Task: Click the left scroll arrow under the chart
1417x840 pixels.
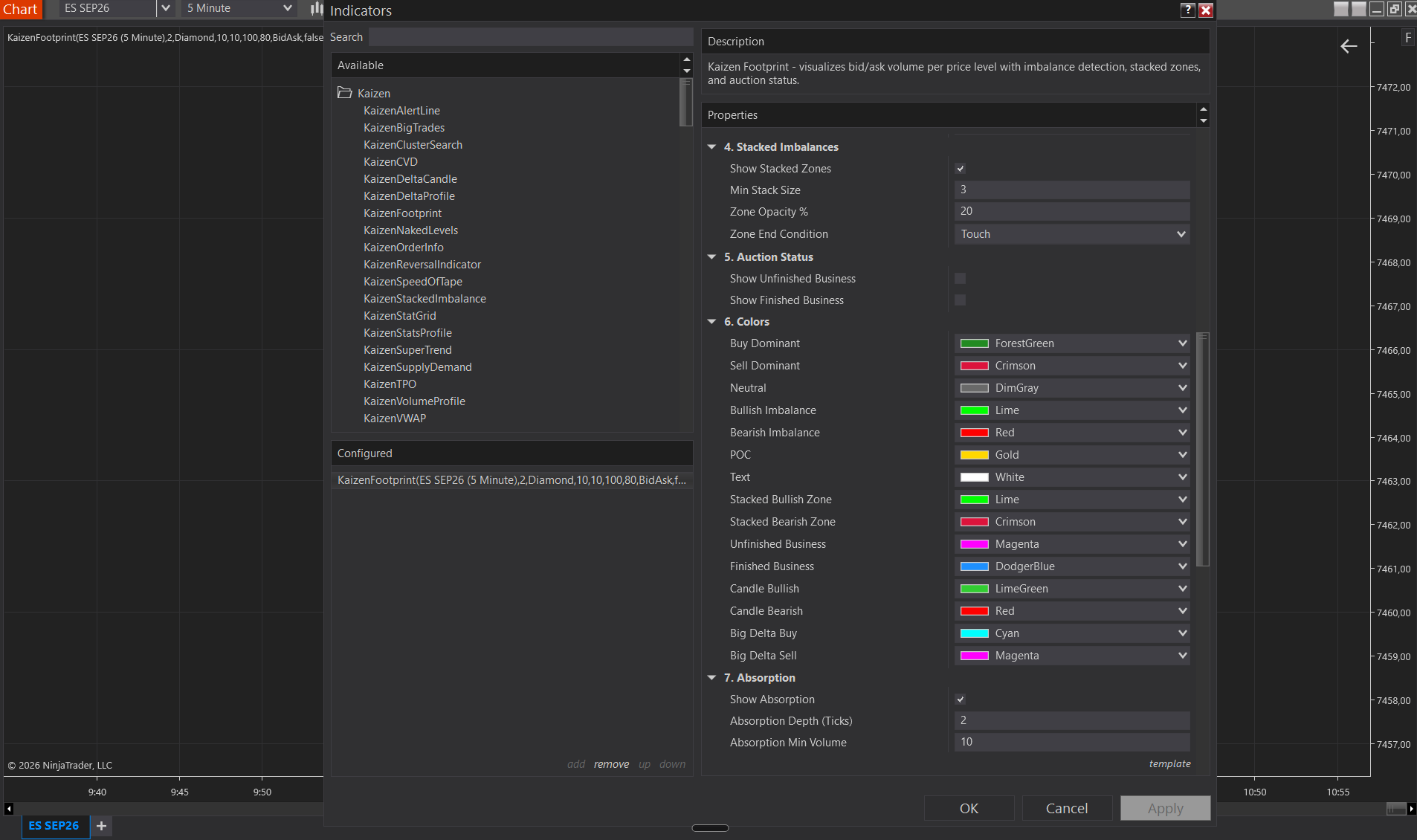Action: (x=9, y=809)
